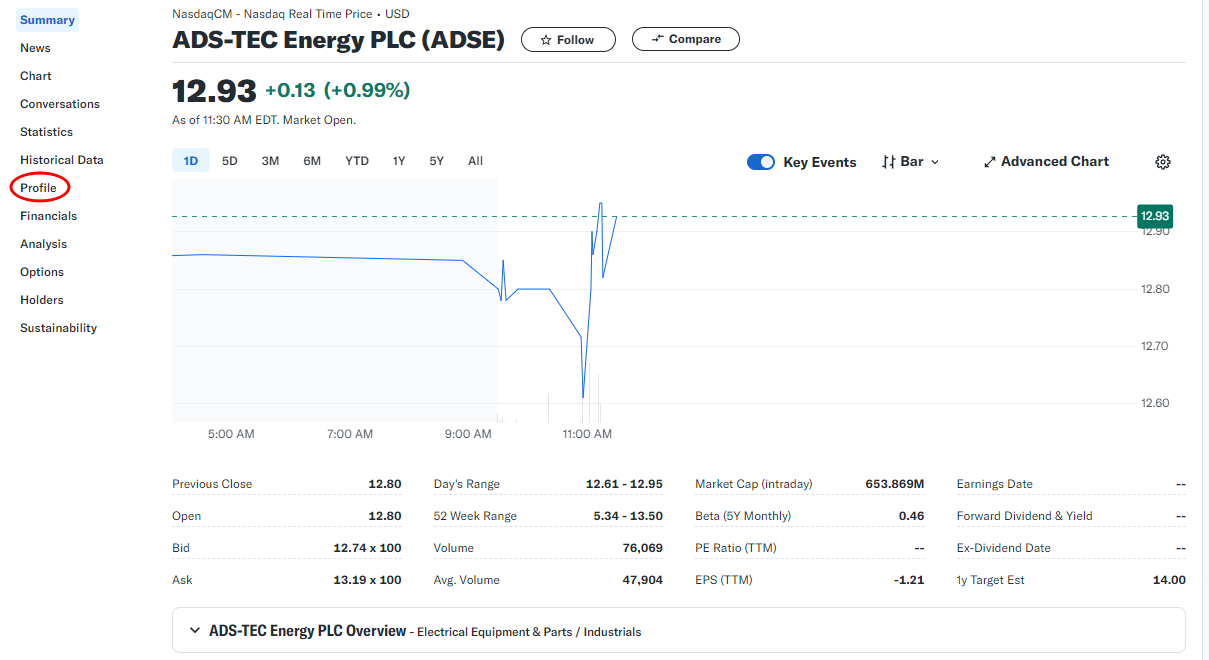Click the Avg. Volume value 47,904
Screen dimensions: 1209x660
[642, 580]
